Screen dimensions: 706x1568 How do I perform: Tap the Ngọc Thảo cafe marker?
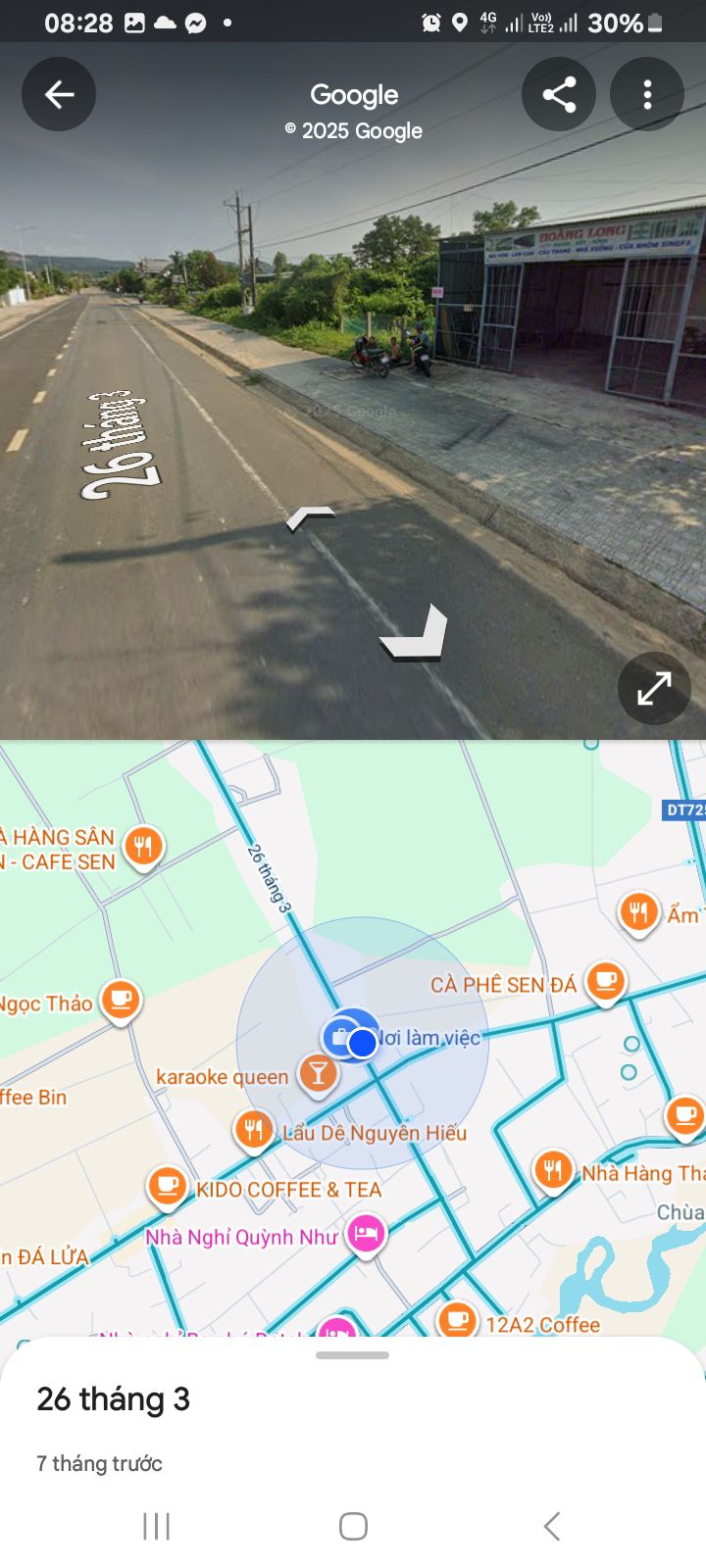point(121,1000)
